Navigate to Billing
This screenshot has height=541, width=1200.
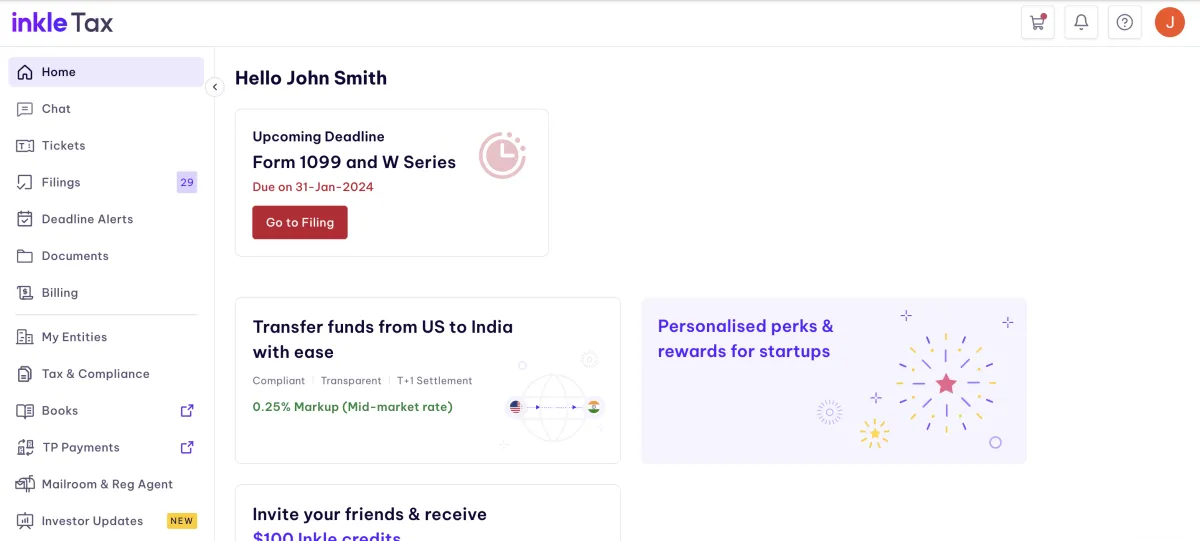click(x=60, y=293)
